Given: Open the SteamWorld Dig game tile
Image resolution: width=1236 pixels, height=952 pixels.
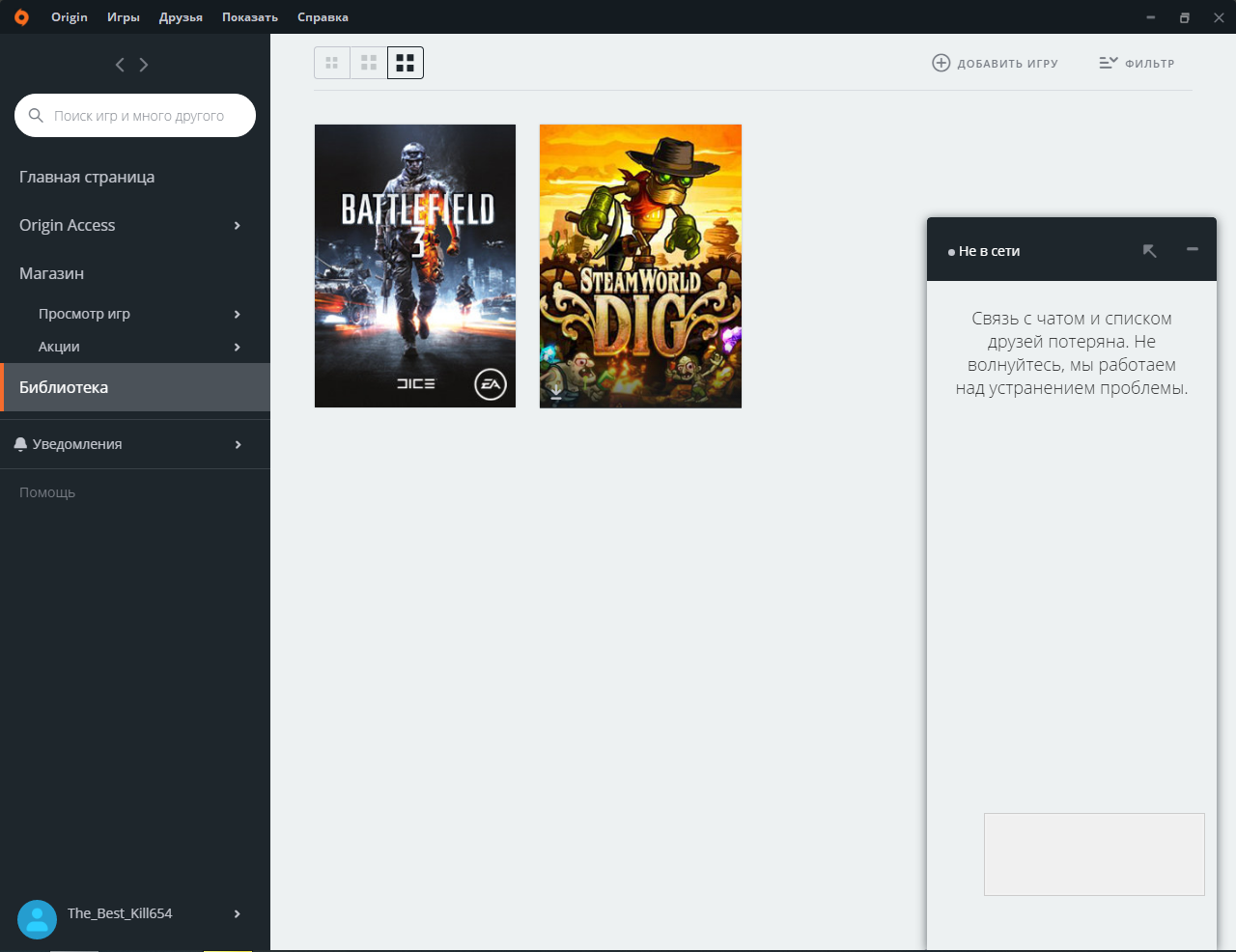Looking at the screenshot, I should coord(640,266).
